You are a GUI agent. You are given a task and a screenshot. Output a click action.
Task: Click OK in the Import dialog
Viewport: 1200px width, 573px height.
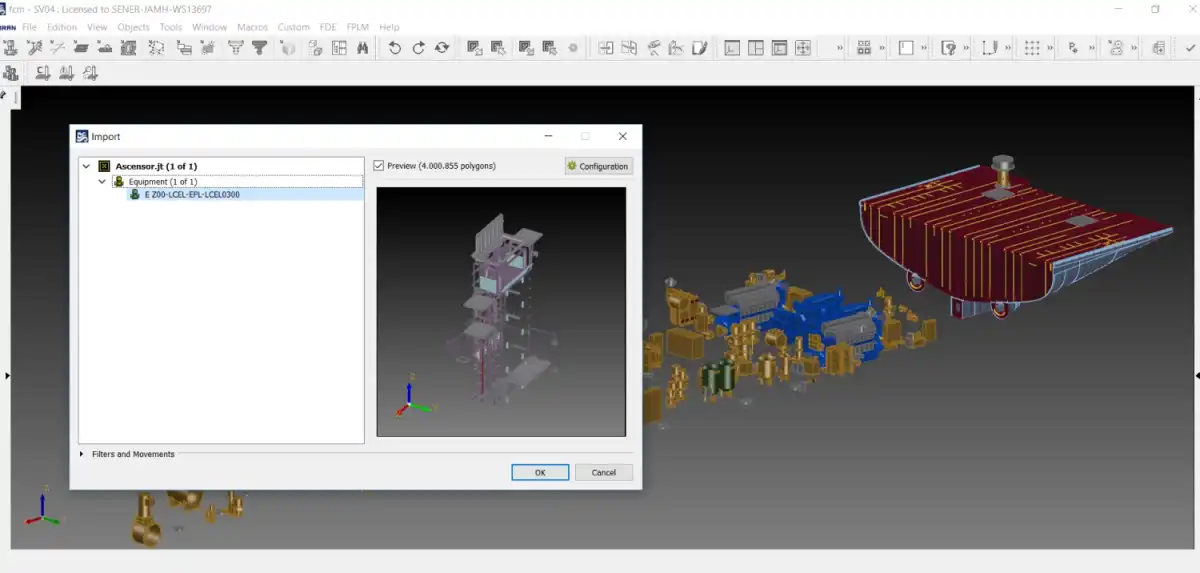[540, 472]
